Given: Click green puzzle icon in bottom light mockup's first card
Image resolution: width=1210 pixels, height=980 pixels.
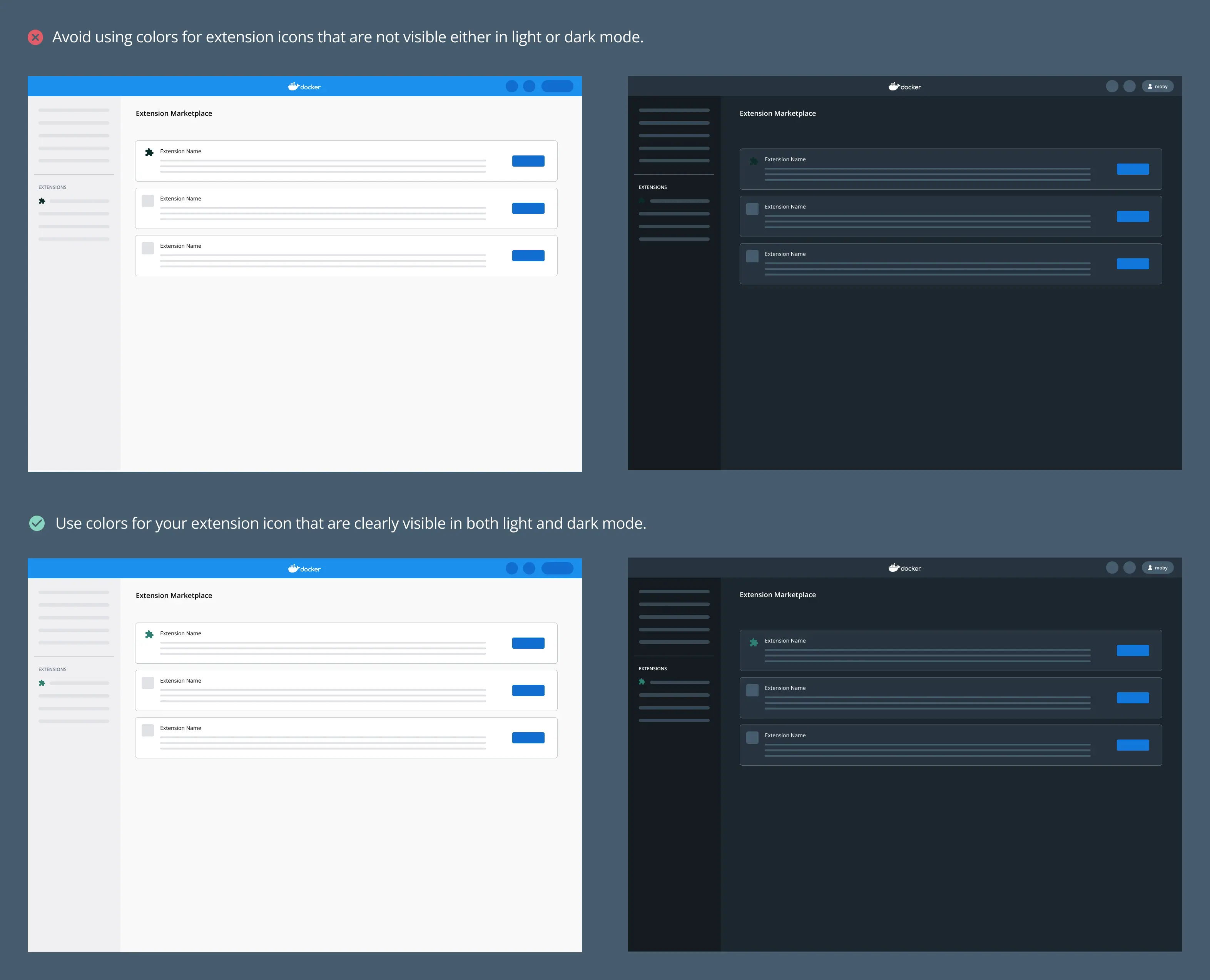Looking at the screenshot, I should point(149,634).
